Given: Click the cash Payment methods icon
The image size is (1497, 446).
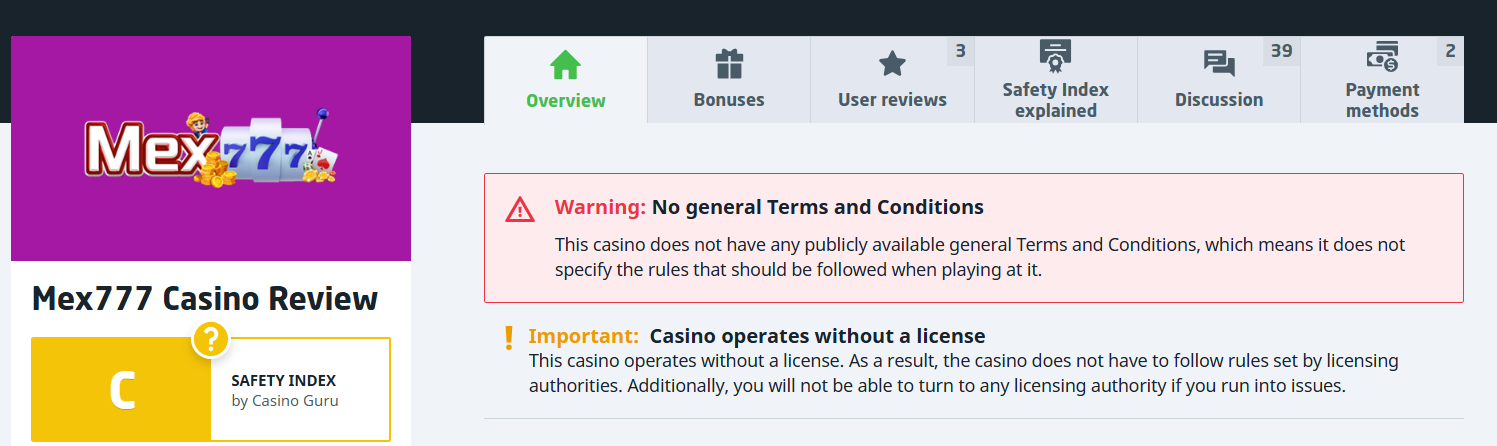Looking at the screenshot, I should pos(1382,57).
